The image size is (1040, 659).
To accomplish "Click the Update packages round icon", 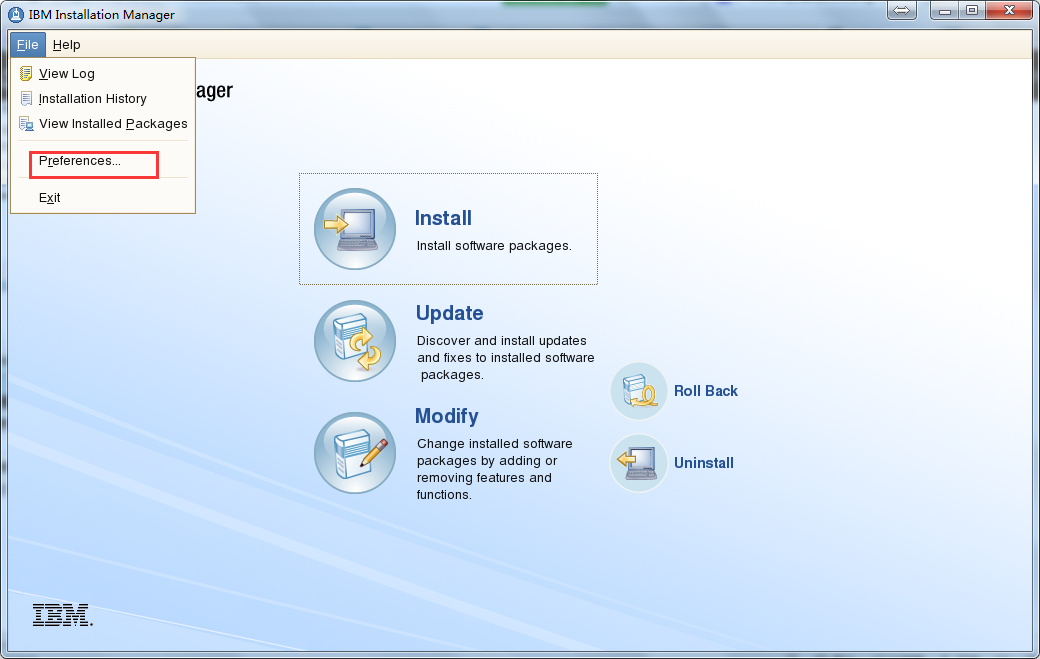I will 355,341.
